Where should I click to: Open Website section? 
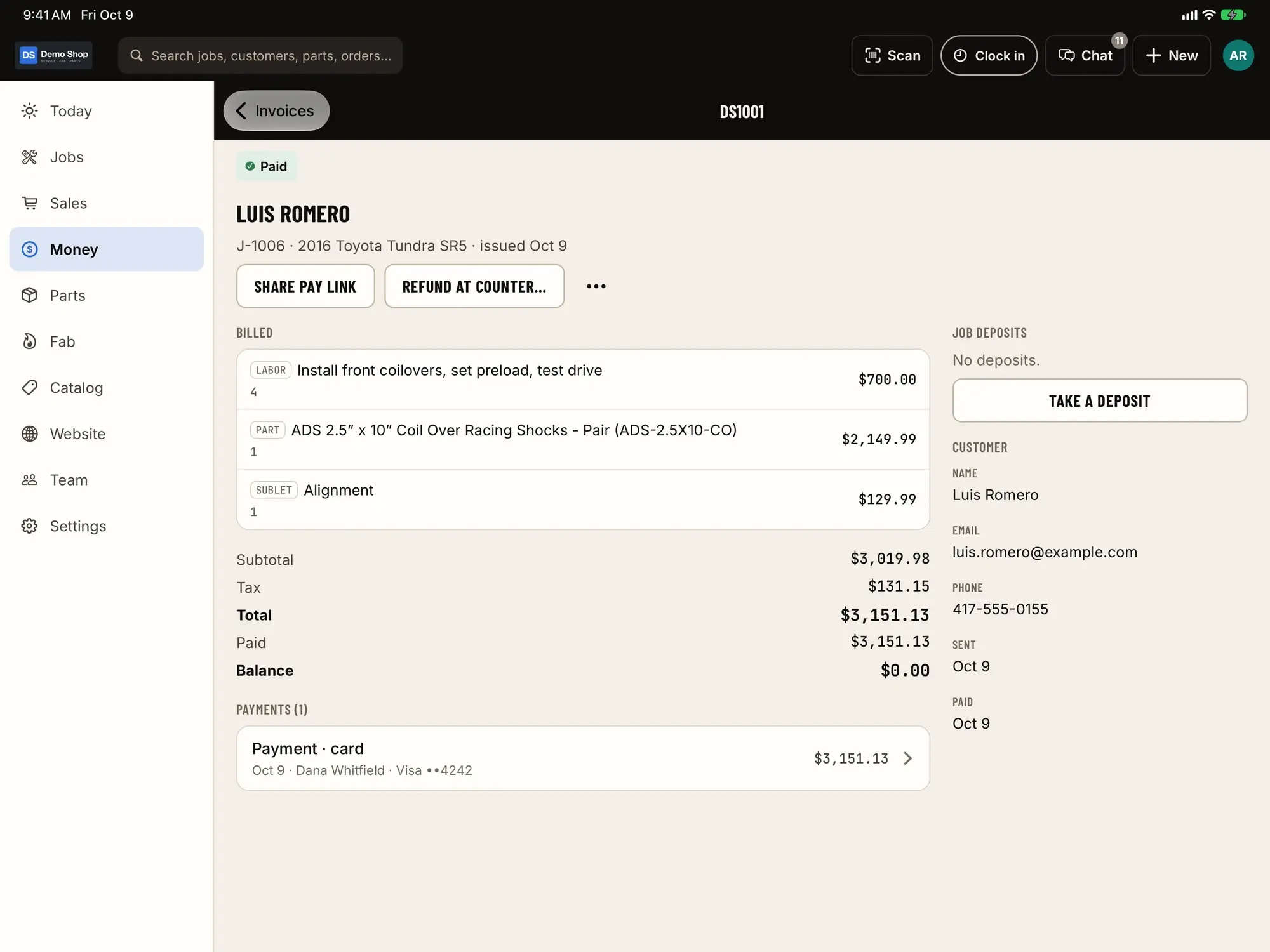pyautogui.click(x=107, y=433)
